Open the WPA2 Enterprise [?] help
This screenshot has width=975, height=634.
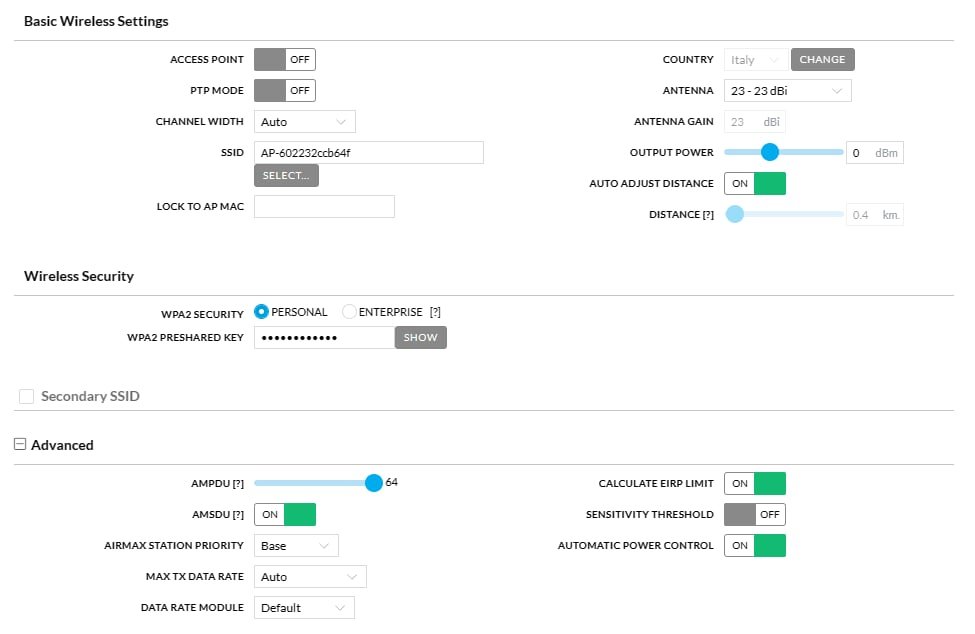435,312
